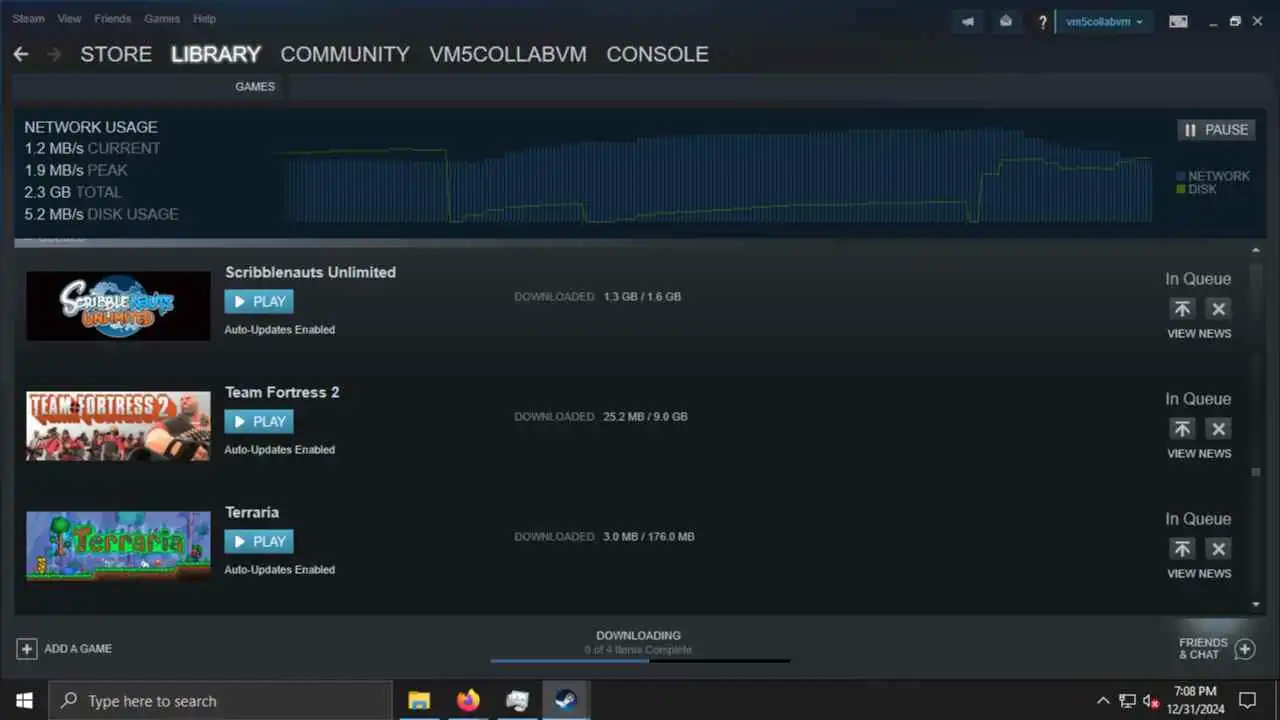Expand the vm5collabvm account dropdown

tap(1105, 21)
